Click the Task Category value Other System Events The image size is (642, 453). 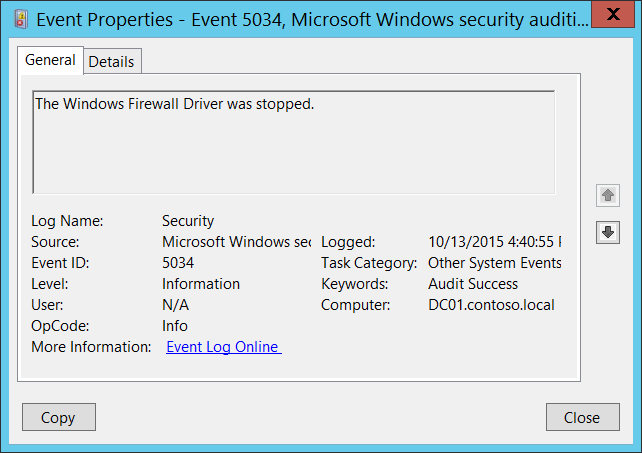click(494, 263)
